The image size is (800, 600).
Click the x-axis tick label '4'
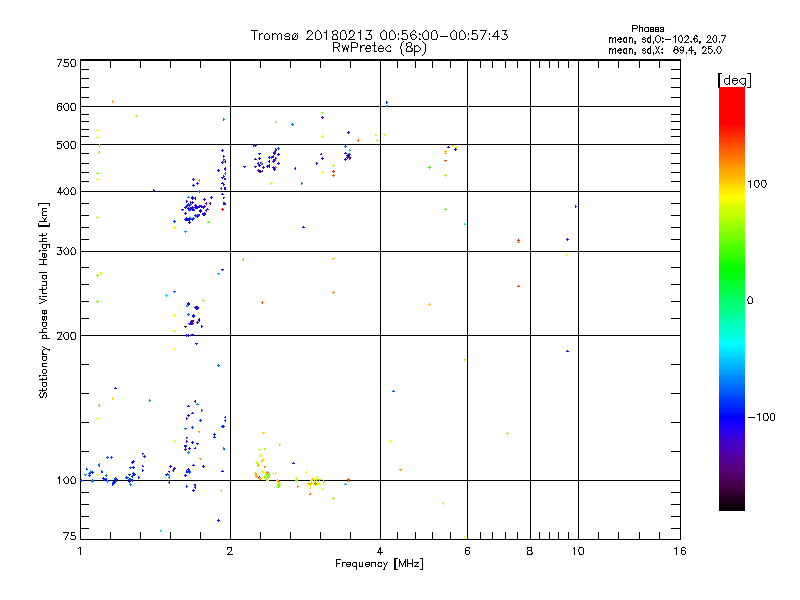tap(380, 551)
